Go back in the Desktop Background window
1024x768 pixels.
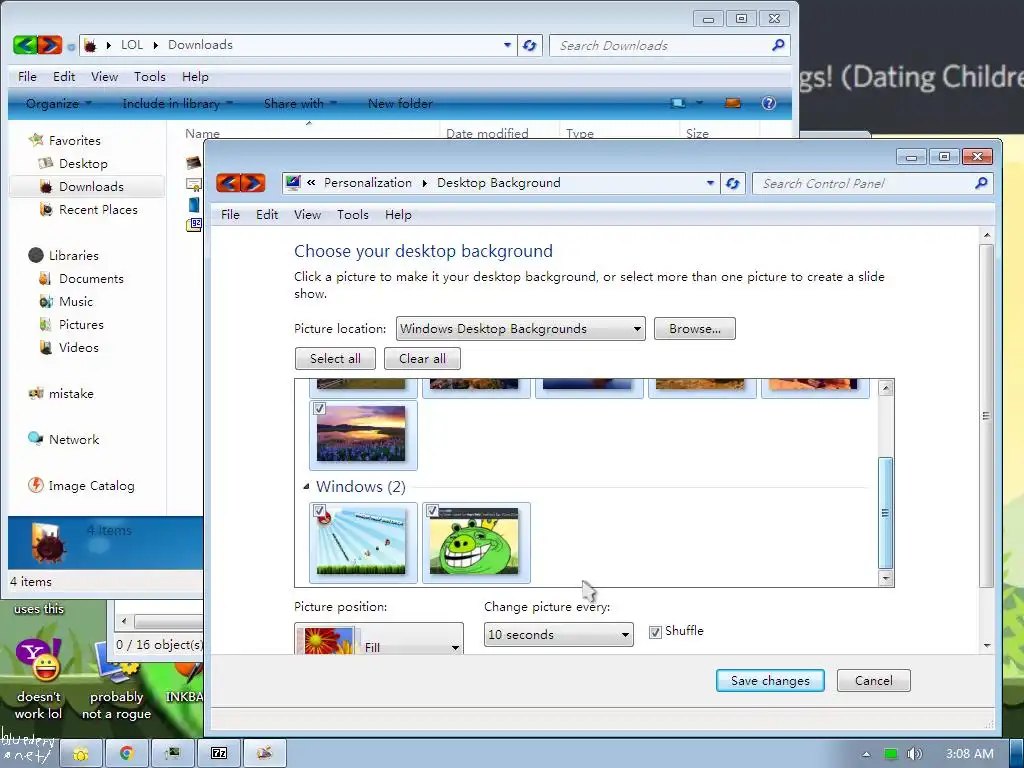coord(228,183)
